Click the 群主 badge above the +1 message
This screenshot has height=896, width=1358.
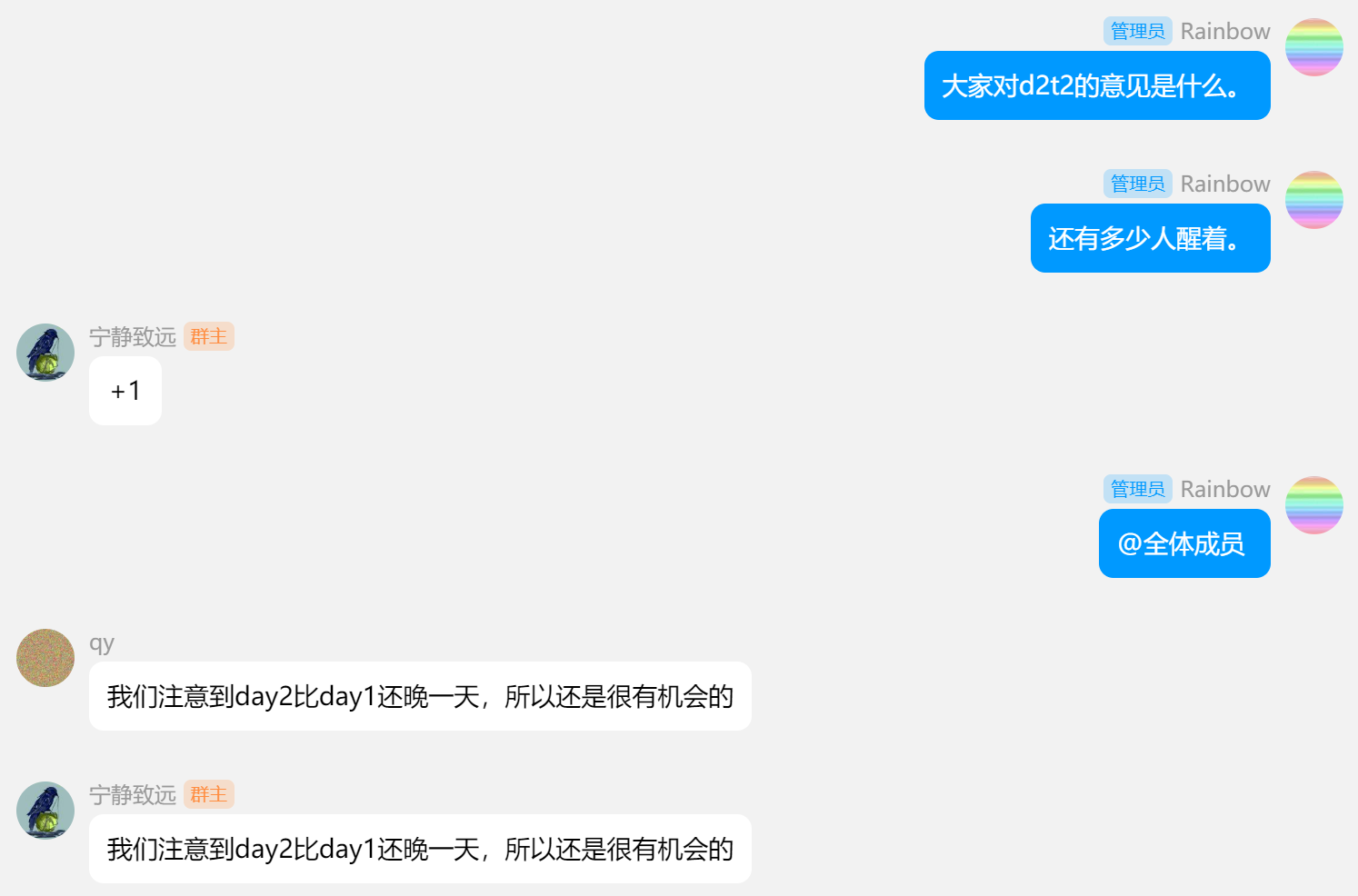[209, 336]
